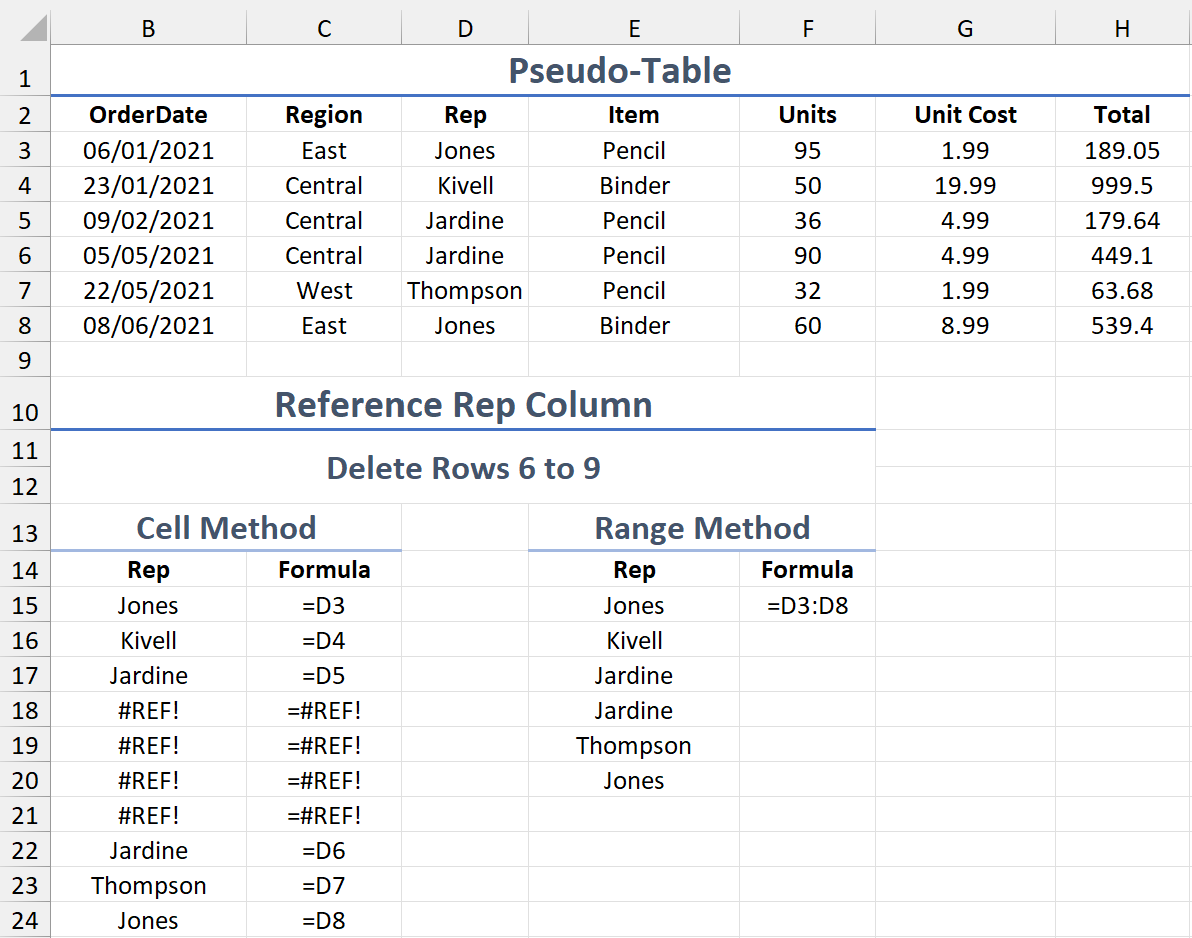The image size is (1192, 938).
Task: Select the OrderDate header cell
Action: 148,115
